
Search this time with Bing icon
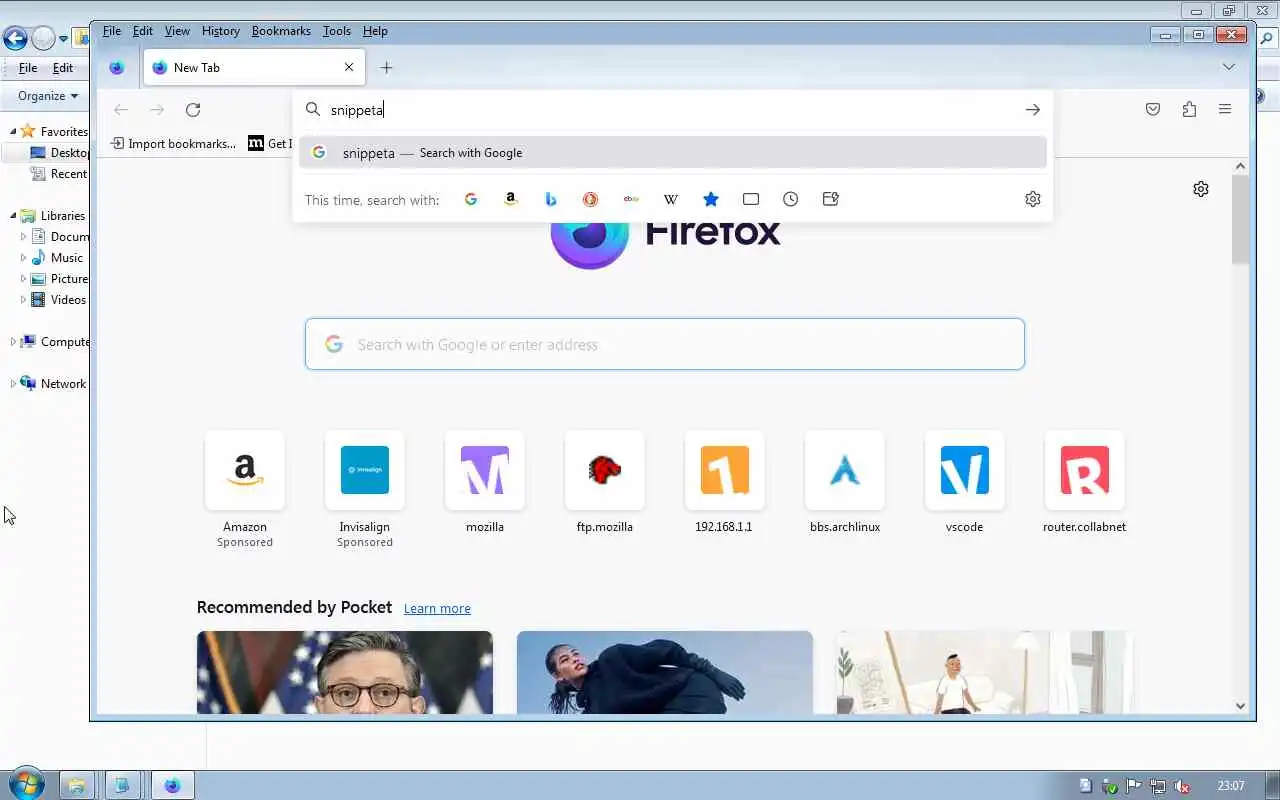[551, 199]
